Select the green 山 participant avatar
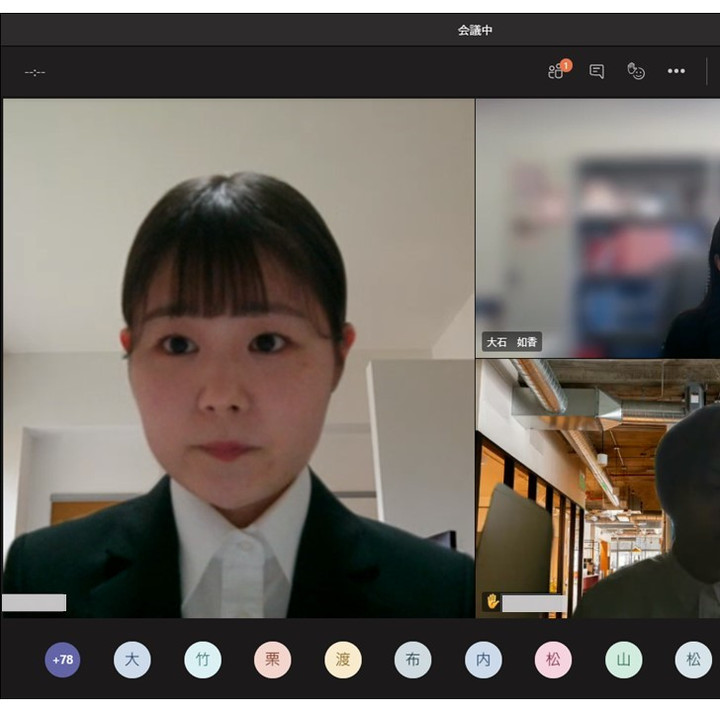This screenshot has height=712, width=720. coord(623,660)
